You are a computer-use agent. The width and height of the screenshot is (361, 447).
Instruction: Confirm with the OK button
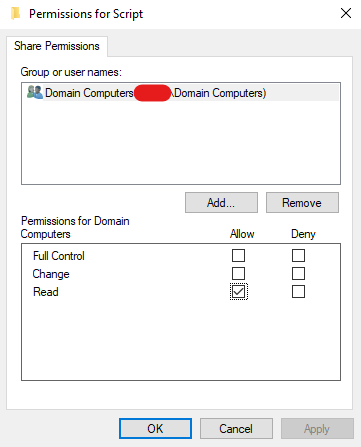click(x=155, y=429)
